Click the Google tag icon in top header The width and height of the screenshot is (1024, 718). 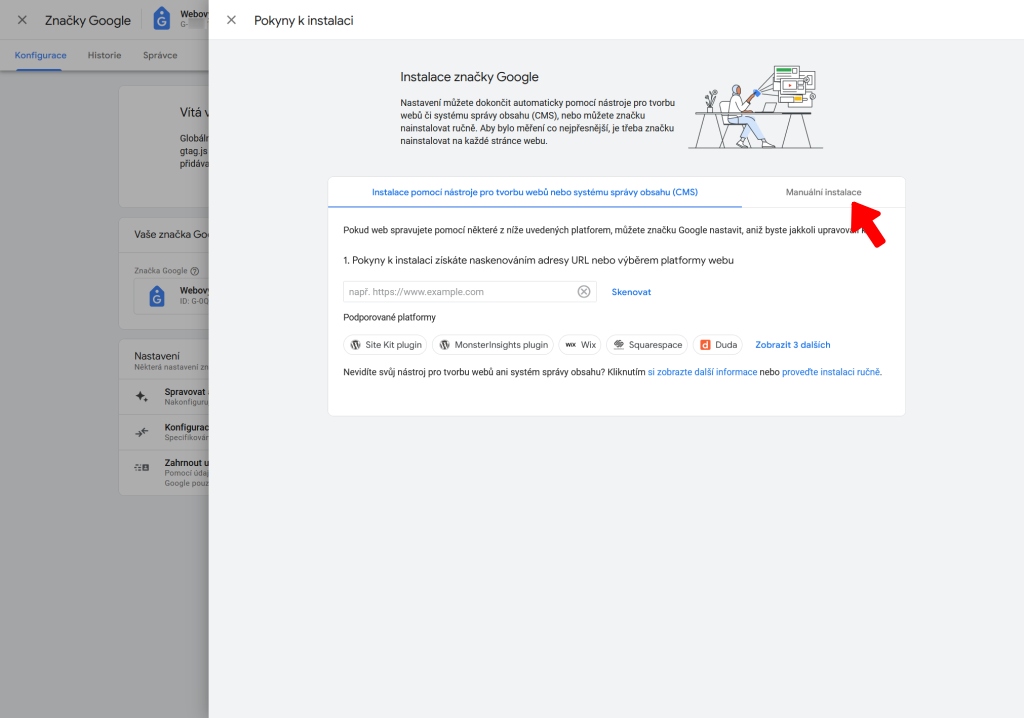[160, 16]
